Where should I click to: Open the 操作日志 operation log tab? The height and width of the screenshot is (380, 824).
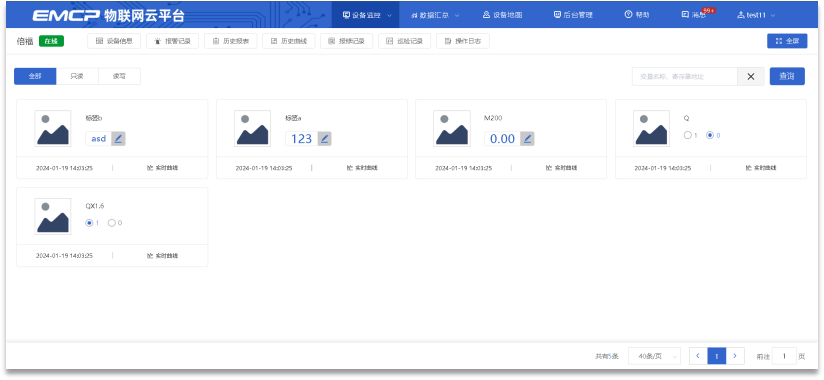point(463,41)
